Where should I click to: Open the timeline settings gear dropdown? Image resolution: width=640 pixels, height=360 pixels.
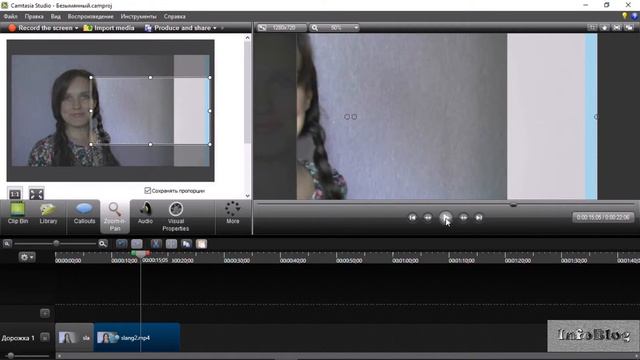pyautogui.click(x=27, y=257)
